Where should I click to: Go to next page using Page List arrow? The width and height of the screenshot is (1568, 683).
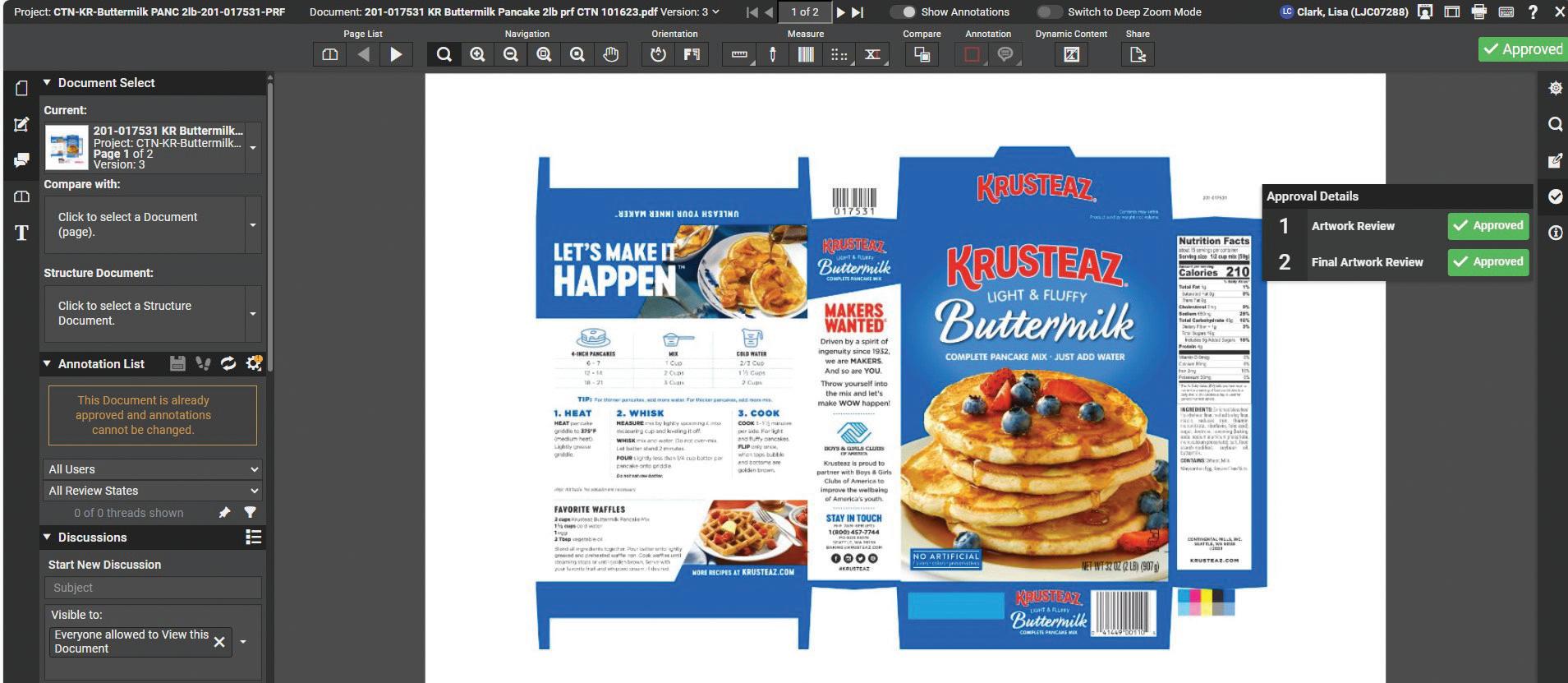tap(396, 54)
